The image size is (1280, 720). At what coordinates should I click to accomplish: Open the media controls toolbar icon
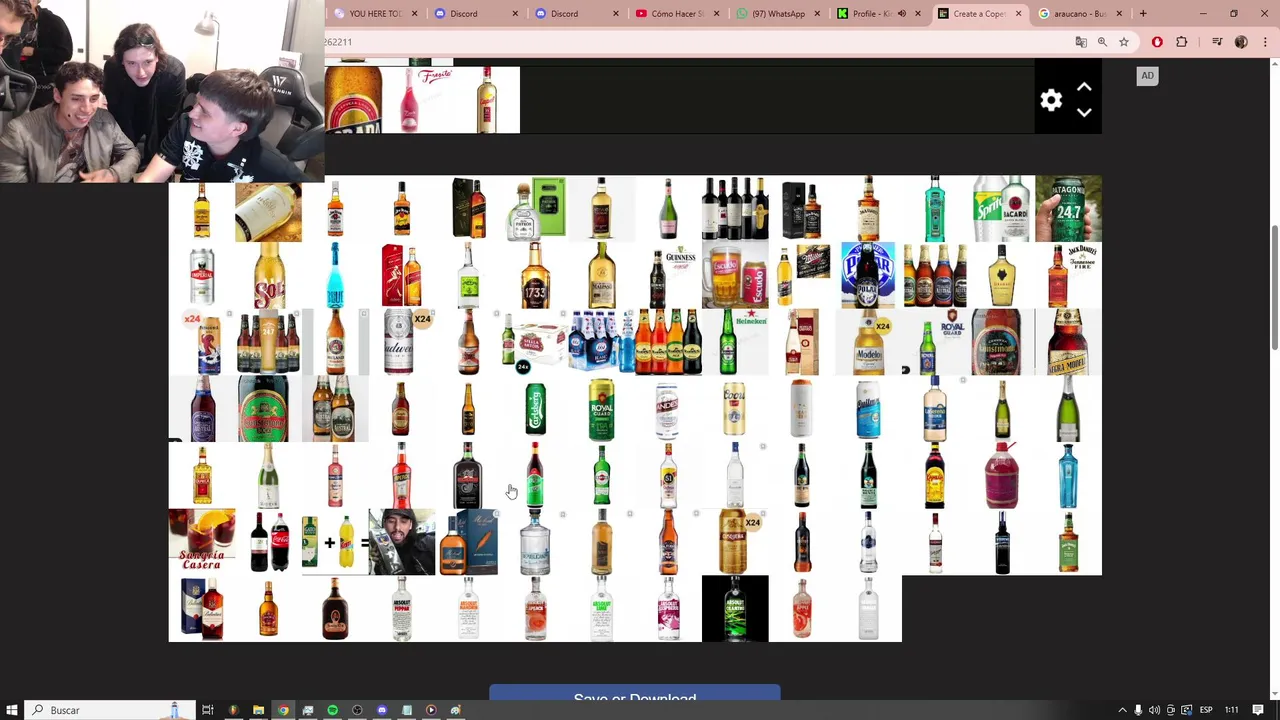tap(1217, 42)
